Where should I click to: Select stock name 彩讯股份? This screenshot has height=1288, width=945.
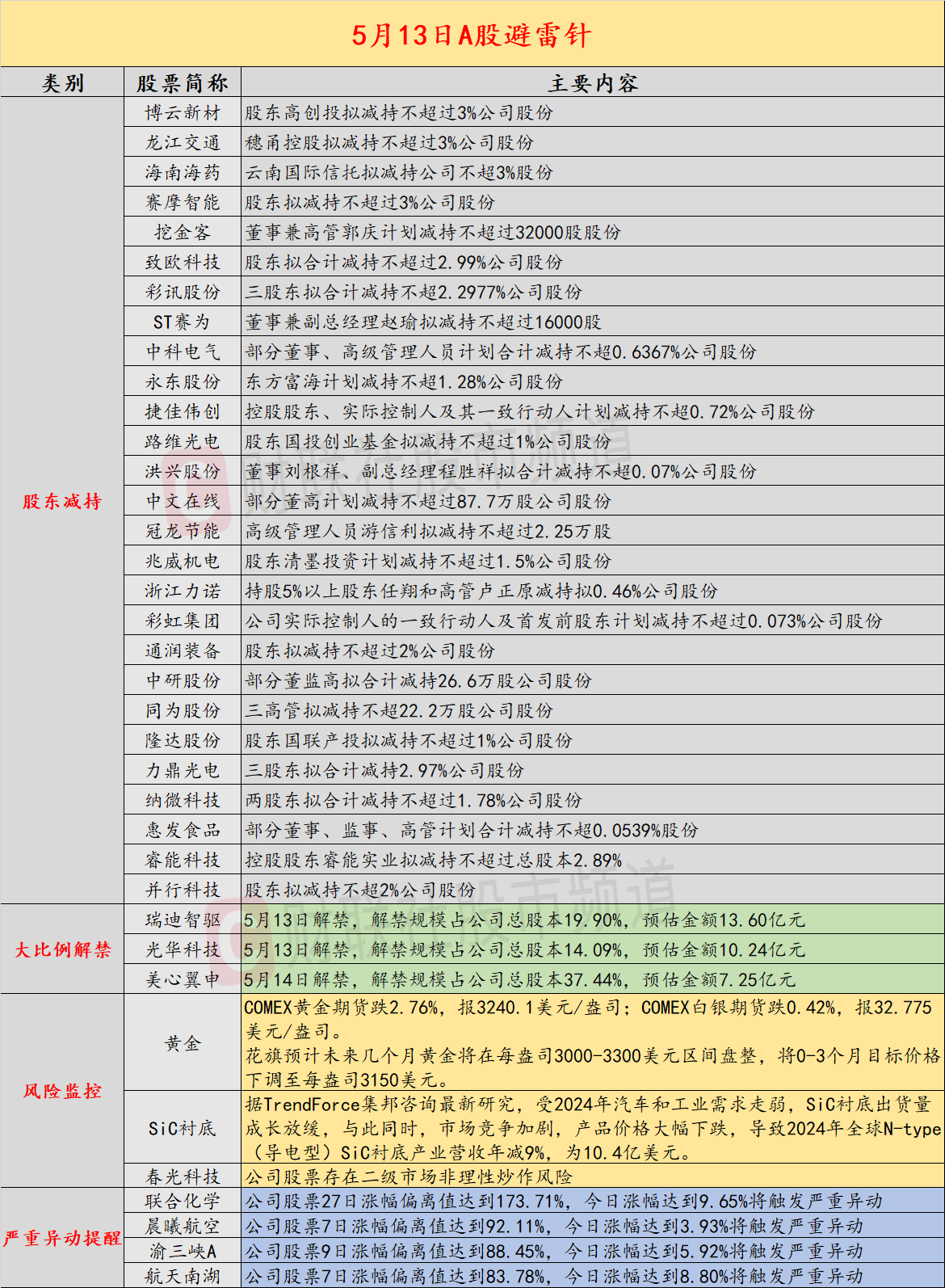pos(183,292)
